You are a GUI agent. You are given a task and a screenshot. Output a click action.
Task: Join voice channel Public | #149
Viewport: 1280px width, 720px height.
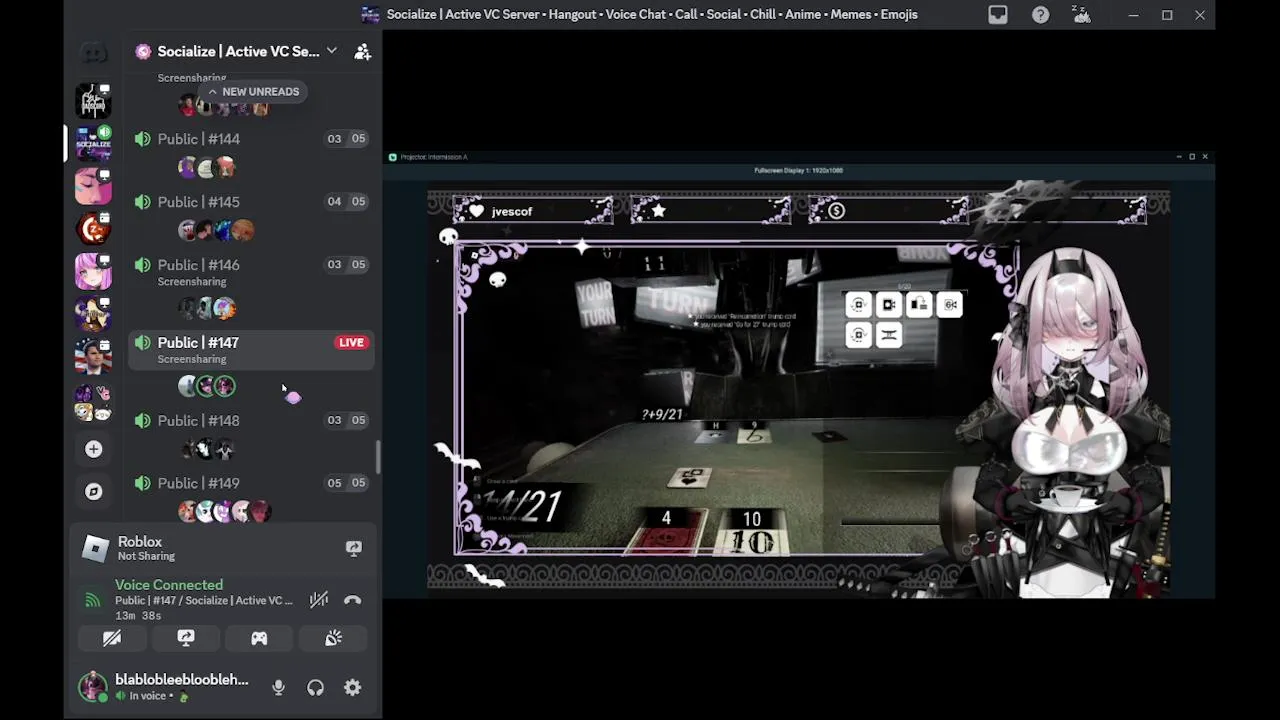click(x=251, y=483)
